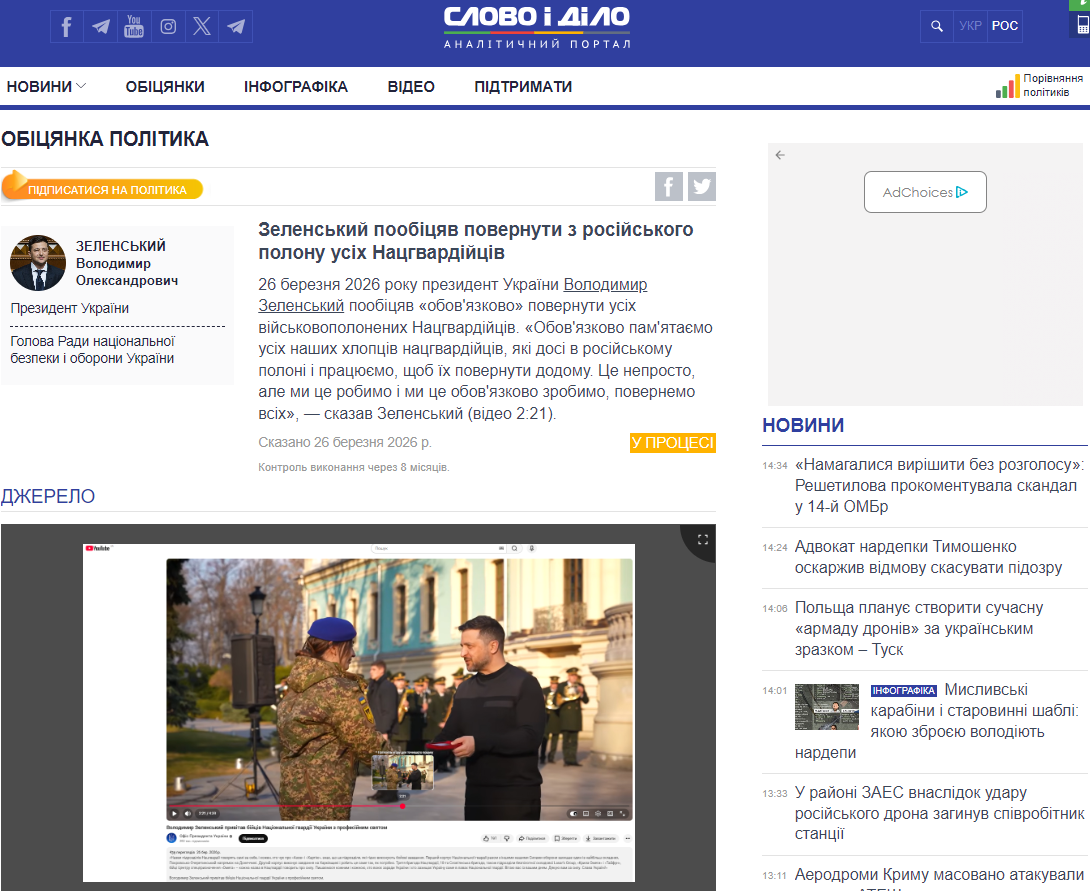Click the search magnifier icon
This screenshot has height=891, width=1090.
[x=937, y=26]
